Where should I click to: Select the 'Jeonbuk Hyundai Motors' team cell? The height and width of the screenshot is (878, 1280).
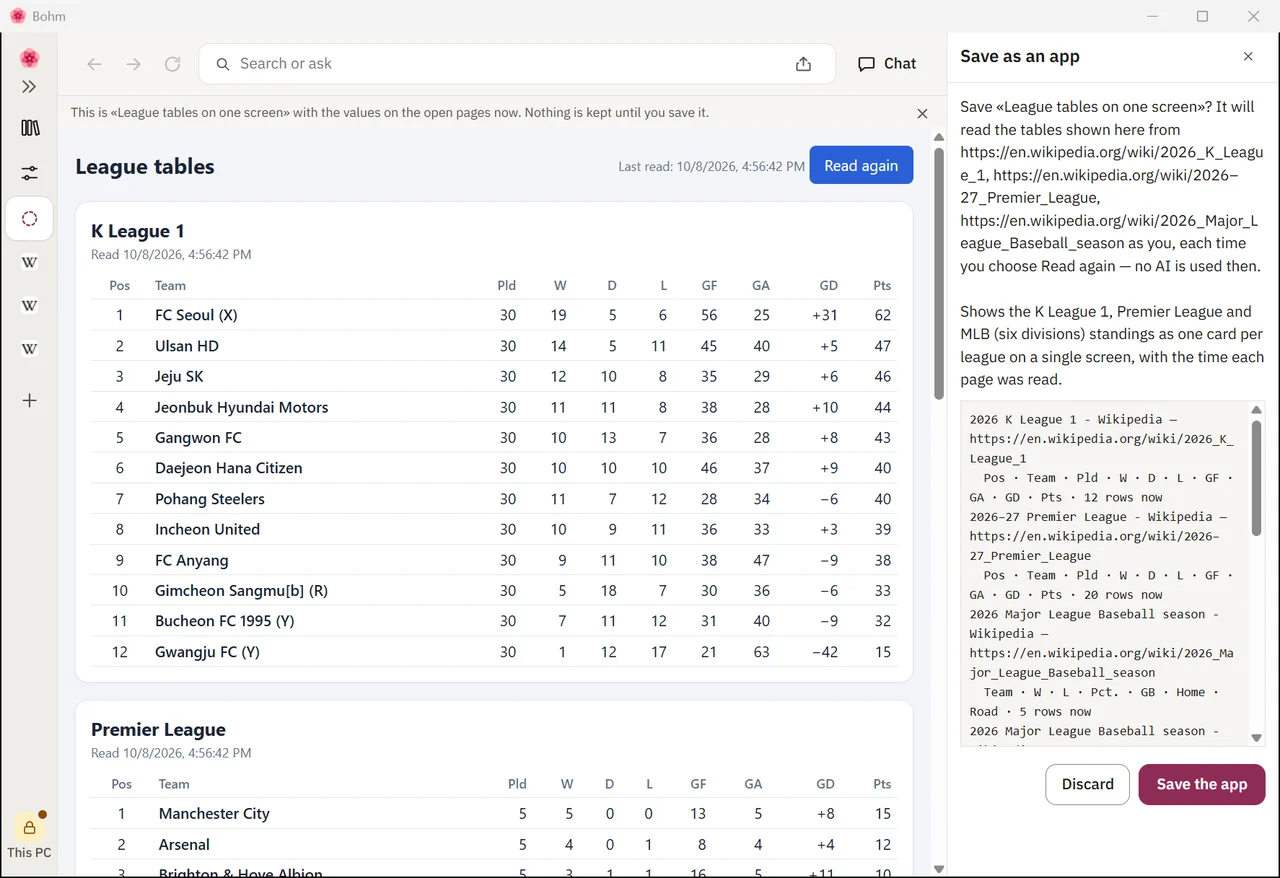click(241, 407)
